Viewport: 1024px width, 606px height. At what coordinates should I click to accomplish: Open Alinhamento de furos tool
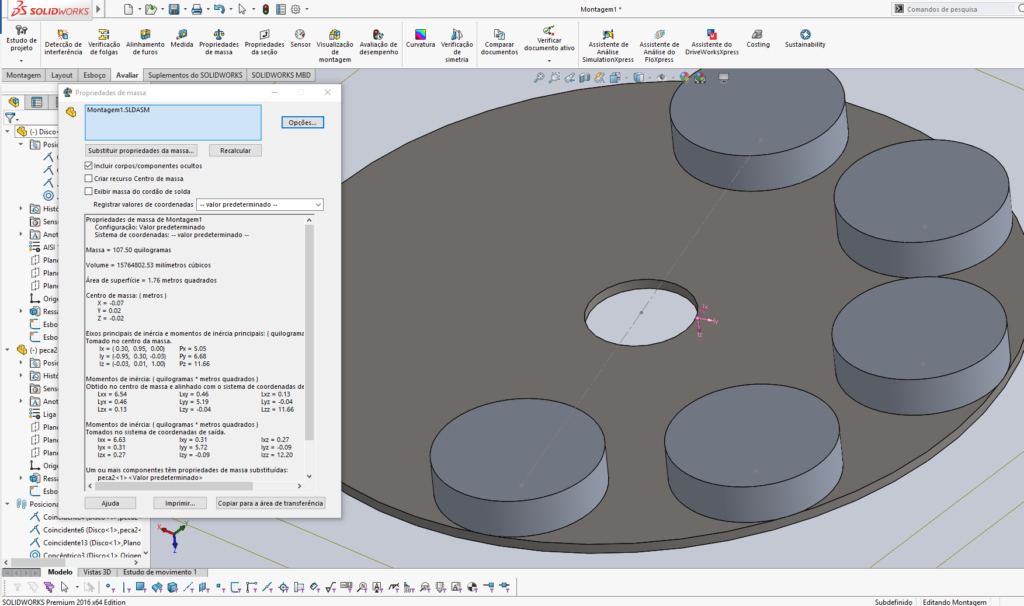[145, 42]
